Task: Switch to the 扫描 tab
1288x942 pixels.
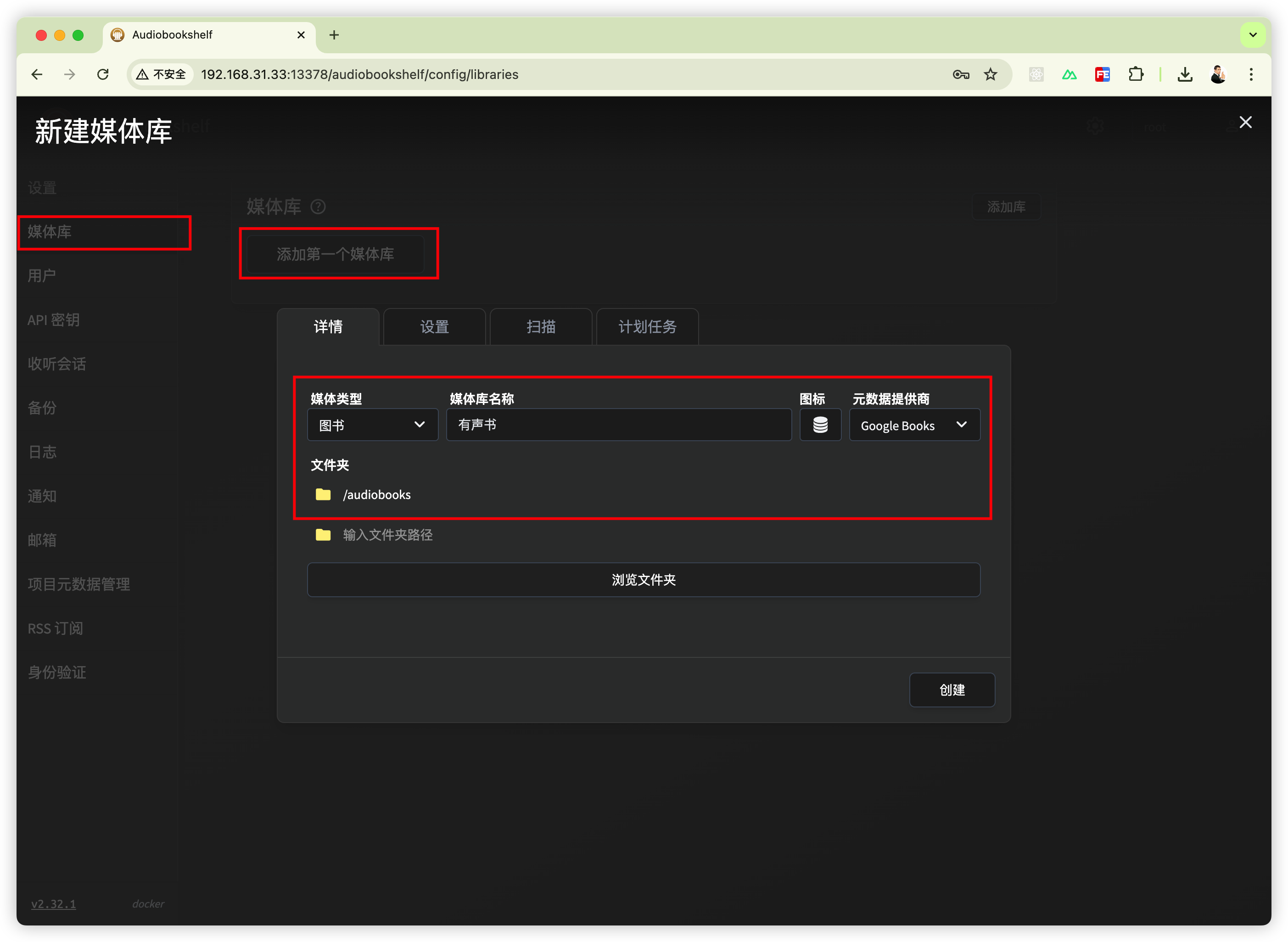Action: pyautogui.click(x=541, y=327)
